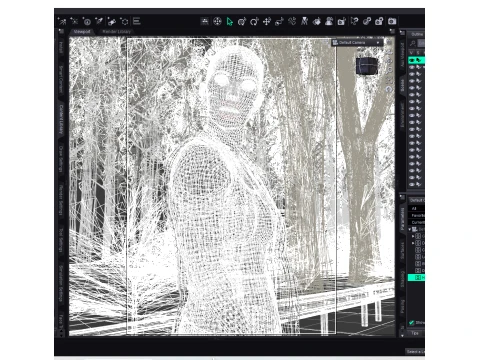Expand first child group under Parameters root

click(413, 236)
